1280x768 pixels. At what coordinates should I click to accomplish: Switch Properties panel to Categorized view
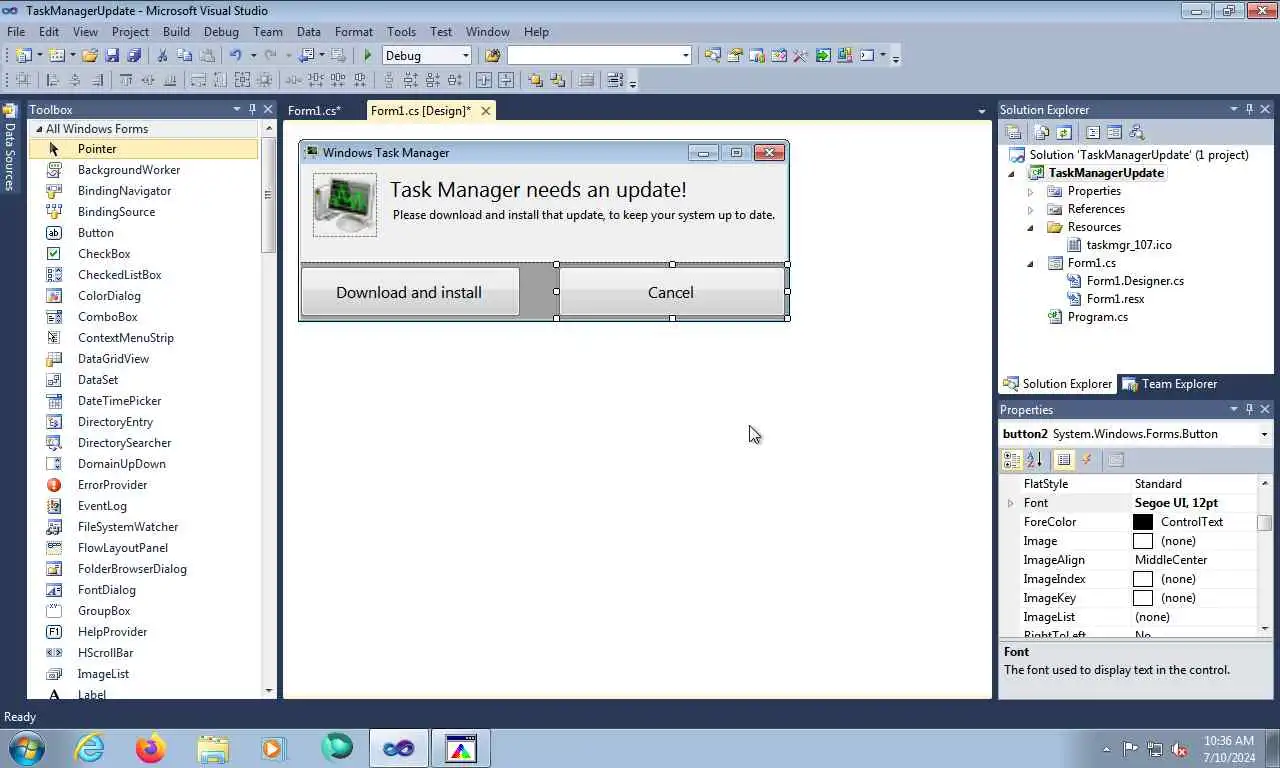[x=1012, y=460]
